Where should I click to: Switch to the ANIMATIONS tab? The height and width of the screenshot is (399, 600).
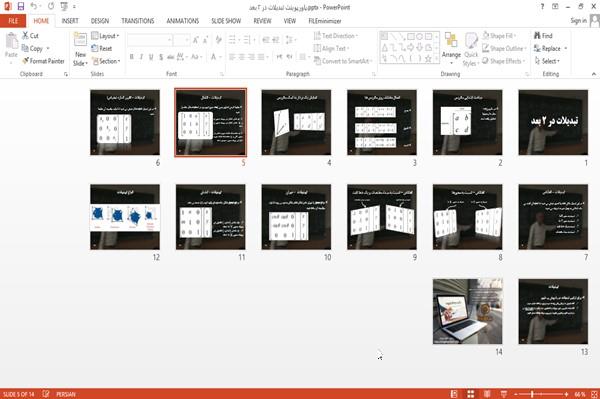click(183, 21)
